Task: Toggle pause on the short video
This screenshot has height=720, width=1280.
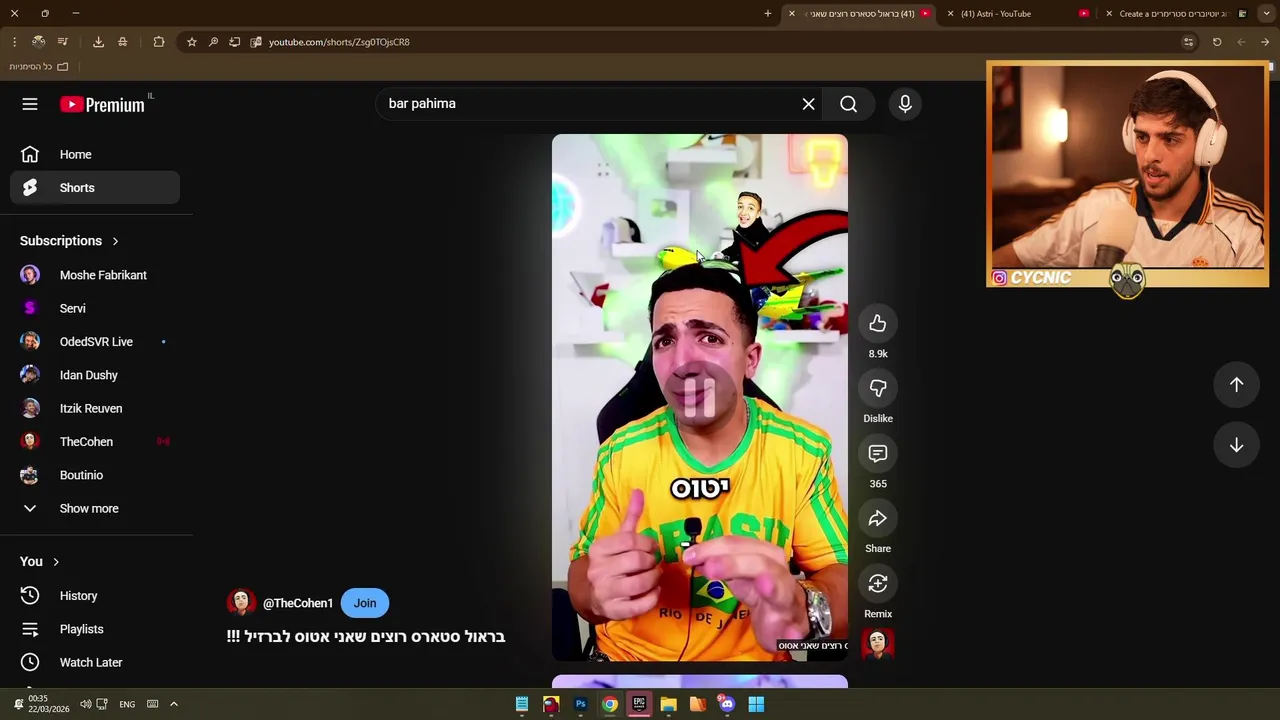Action: tap(699, 398)
